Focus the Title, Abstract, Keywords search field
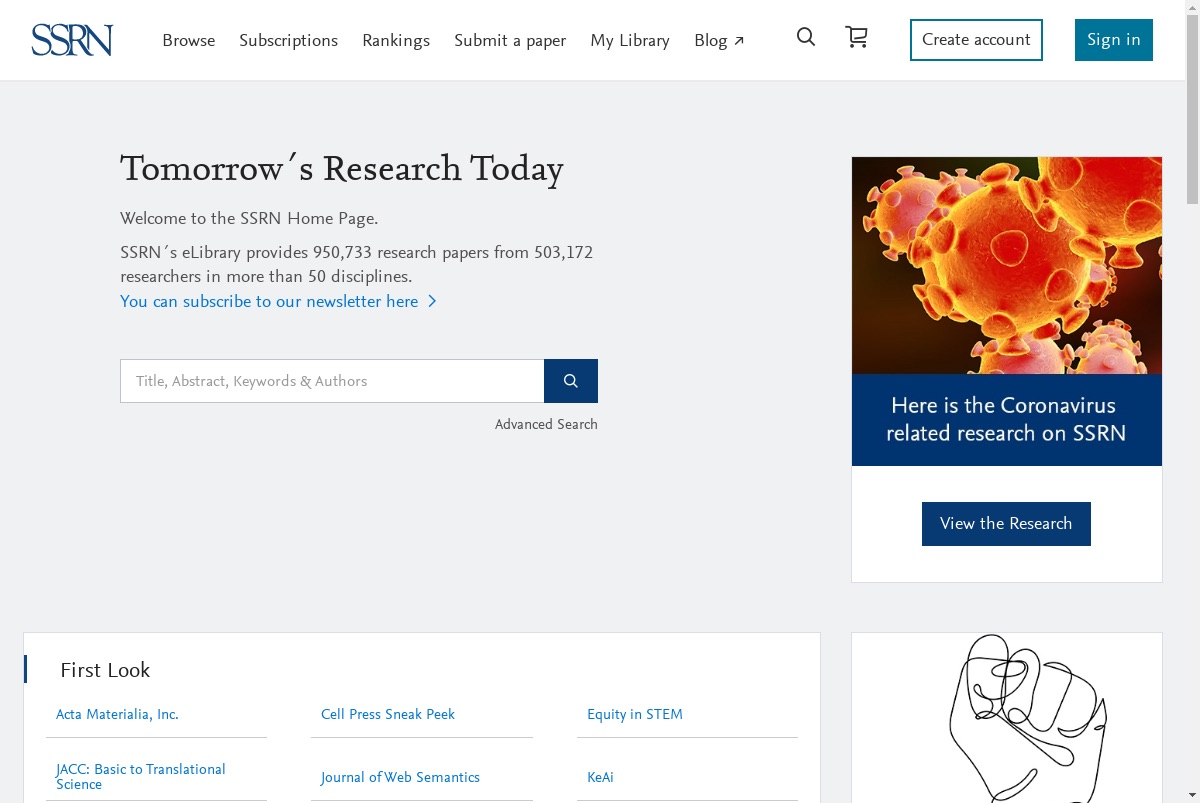 coord(332,381)
